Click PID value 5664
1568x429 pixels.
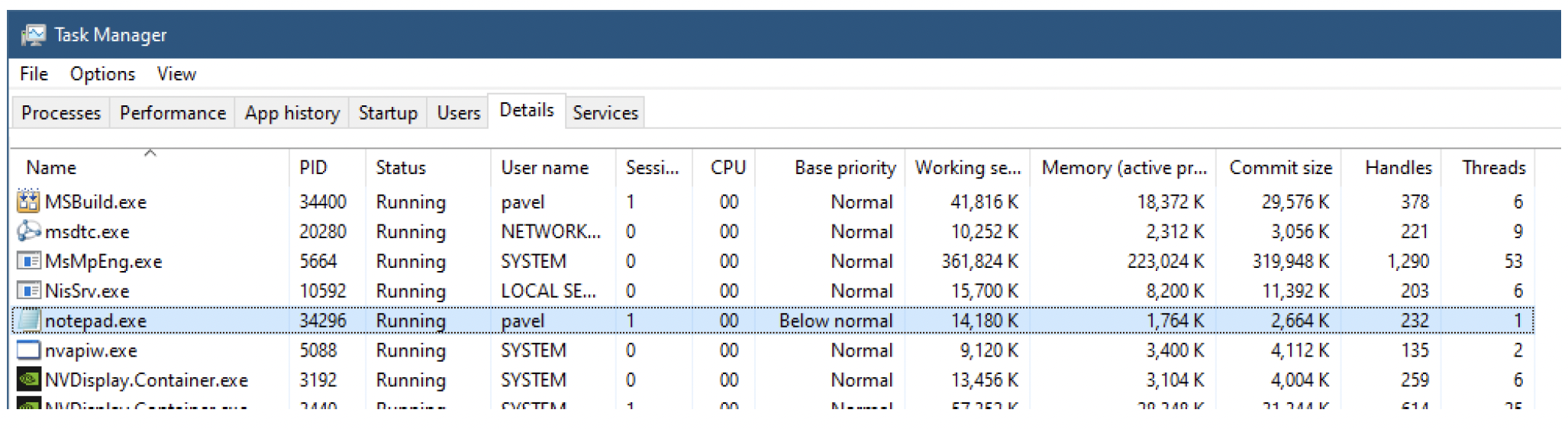[318, 262]
